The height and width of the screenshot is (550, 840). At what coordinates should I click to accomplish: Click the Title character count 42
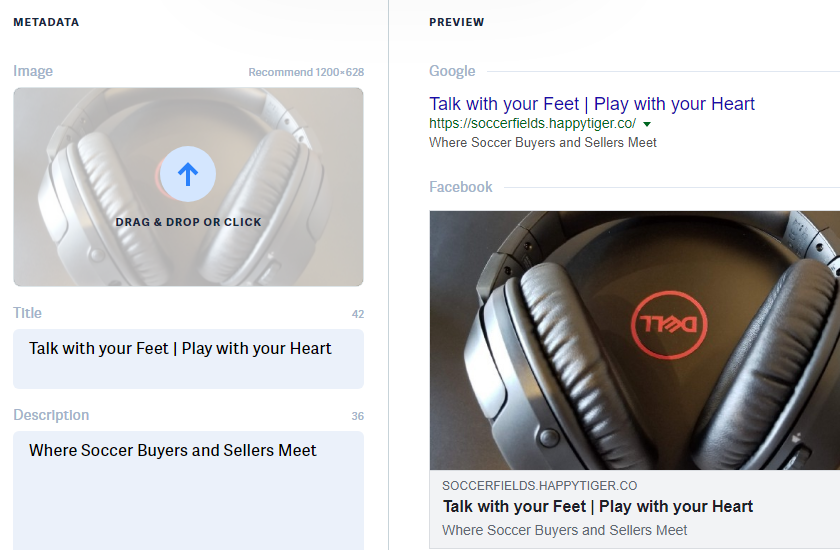click(x=358, y=315)
